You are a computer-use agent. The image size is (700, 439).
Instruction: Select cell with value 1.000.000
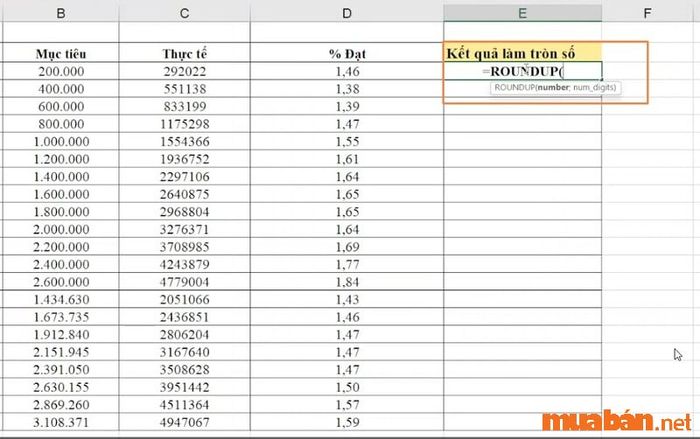(61, 142)
